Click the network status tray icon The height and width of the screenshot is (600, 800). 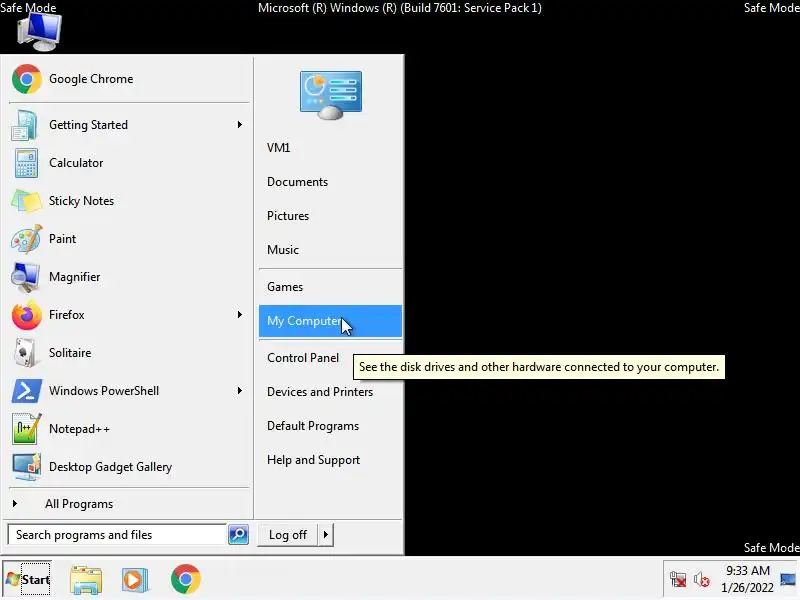coord(678,579)
